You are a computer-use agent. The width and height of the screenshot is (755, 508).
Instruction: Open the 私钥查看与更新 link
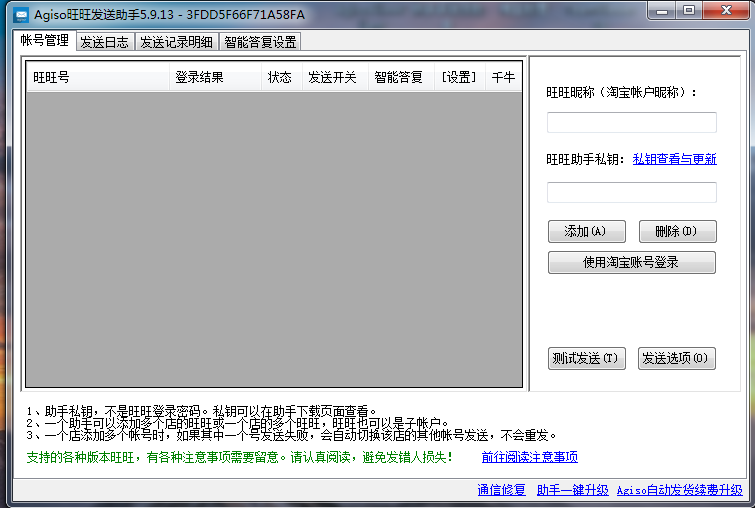tap(675, 159)
